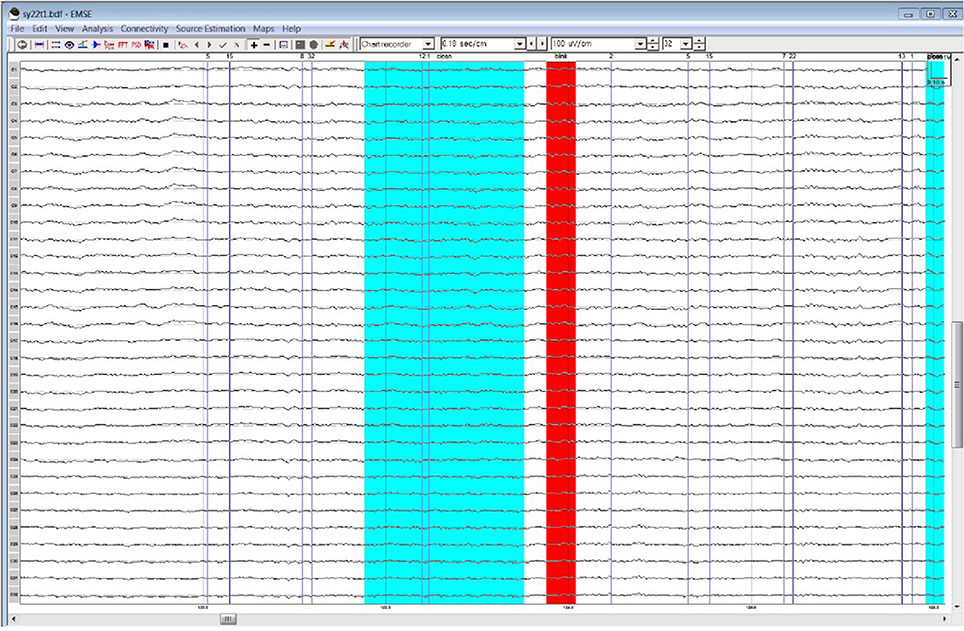The image size is (964, 631).
Task: Click the plus icon in toolbar
Action: pyautogui.click(x=254, y=44)
